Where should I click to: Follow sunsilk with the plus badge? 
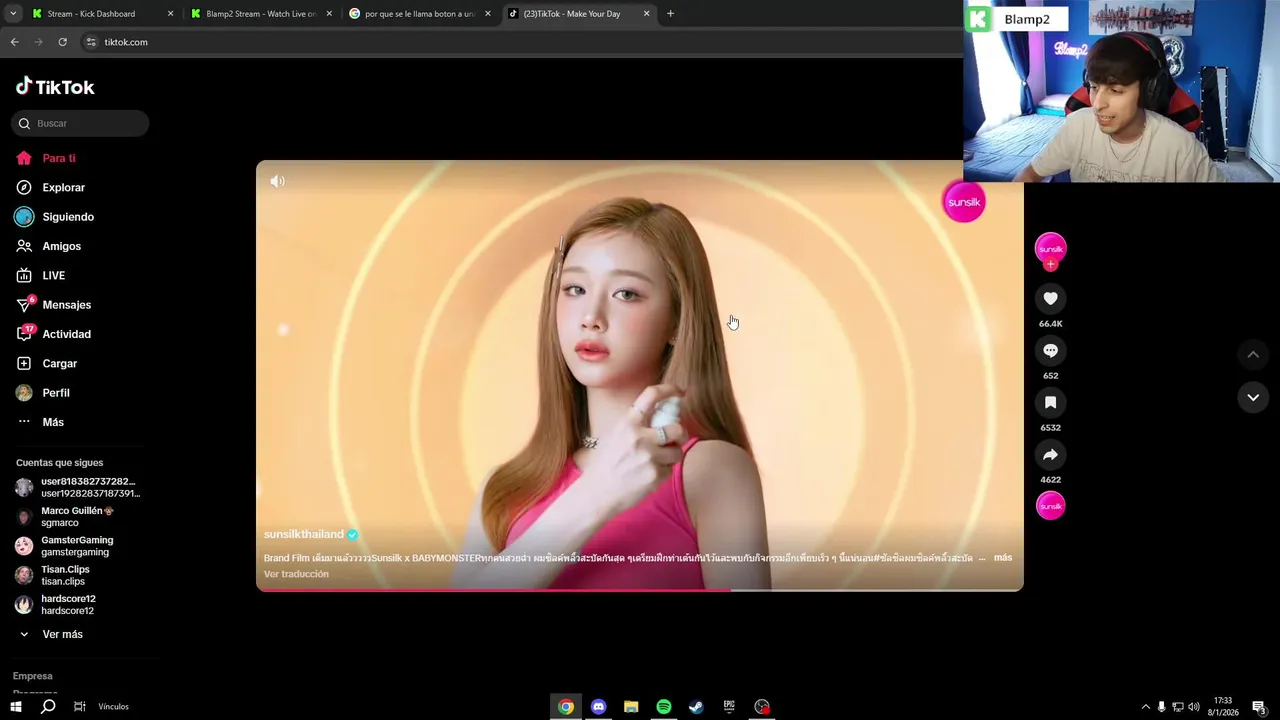(x=1050, y=265)
